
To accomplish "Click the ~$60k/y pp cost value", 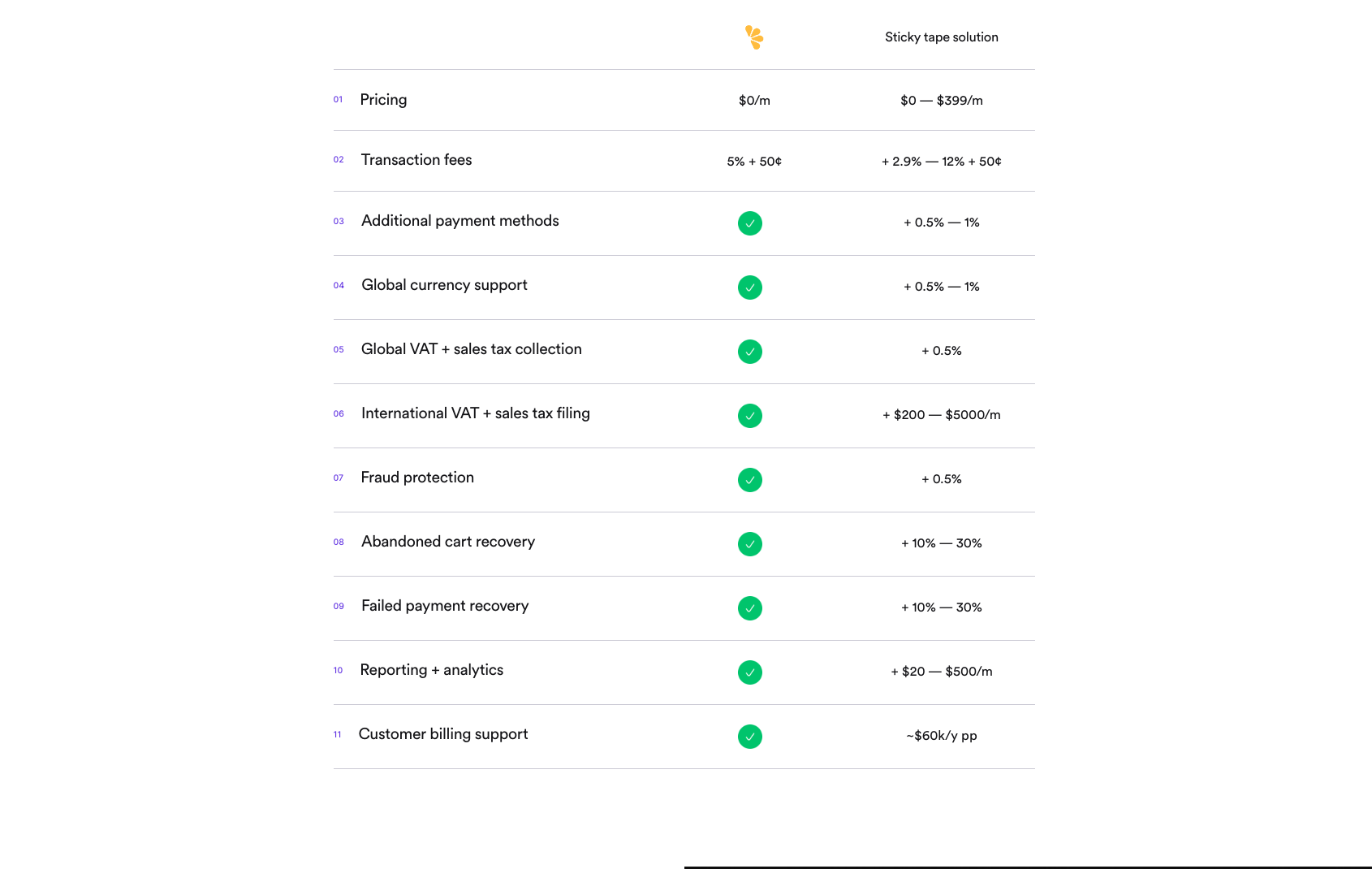I will (942, 736).
